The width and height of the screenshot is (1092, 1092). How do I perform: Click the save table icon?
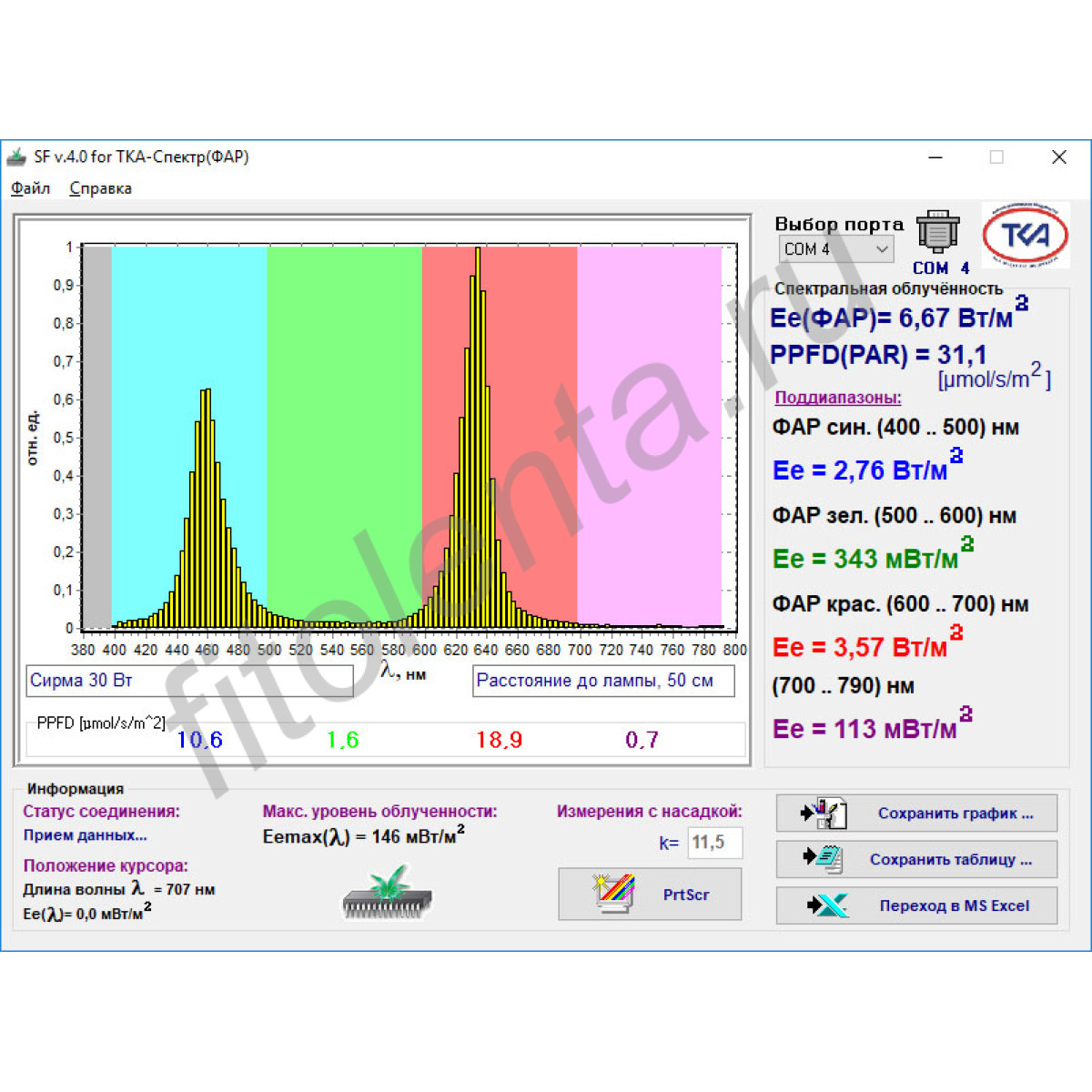click(x=824, y=859)
